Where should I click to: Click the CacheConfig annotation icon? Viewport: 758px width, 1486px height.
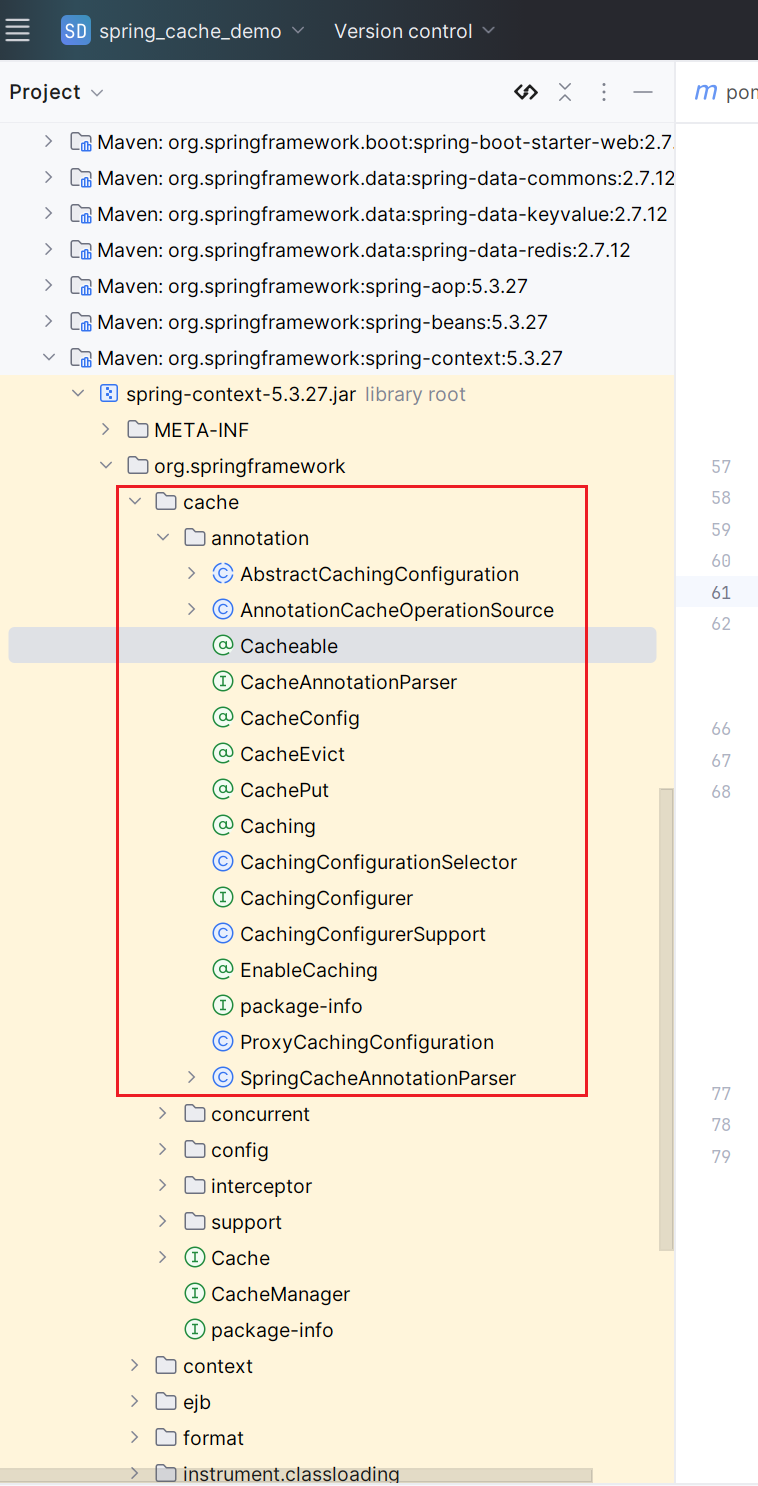coord(223,718)
